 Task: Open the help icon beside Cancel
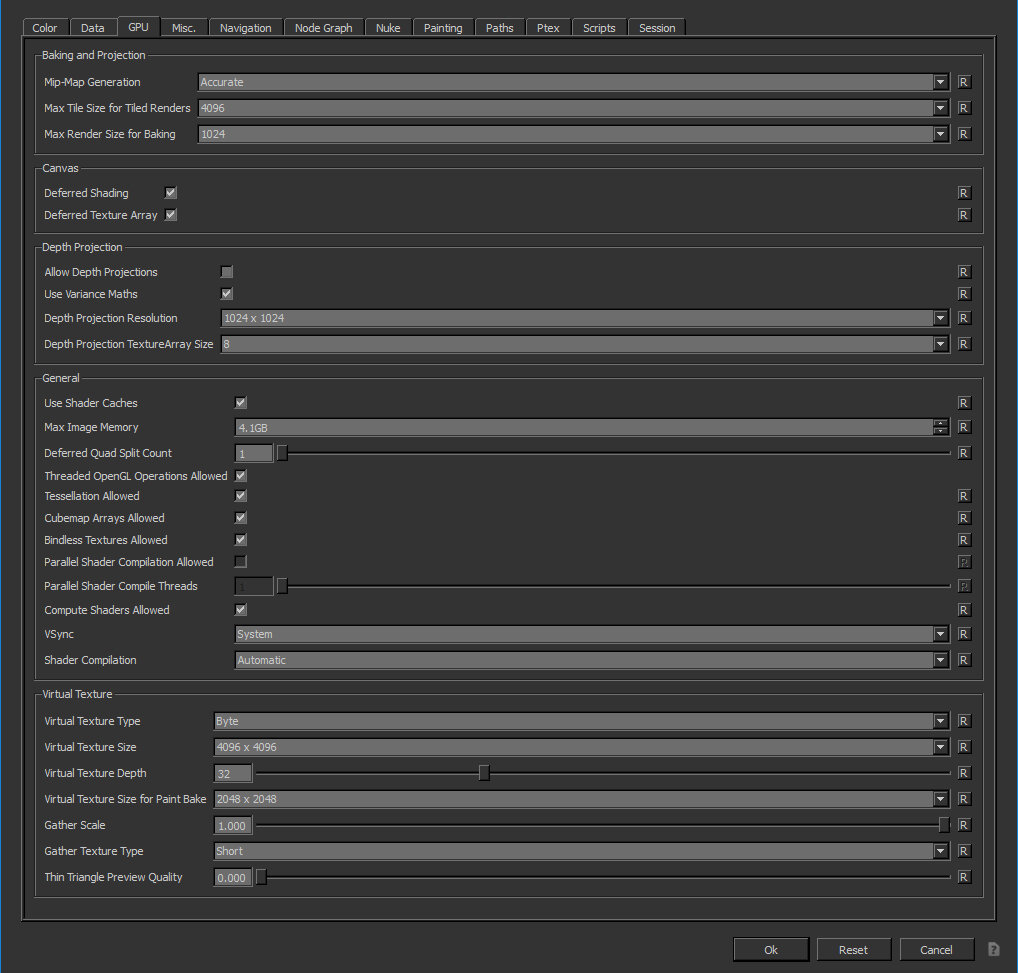click(994, 949)
